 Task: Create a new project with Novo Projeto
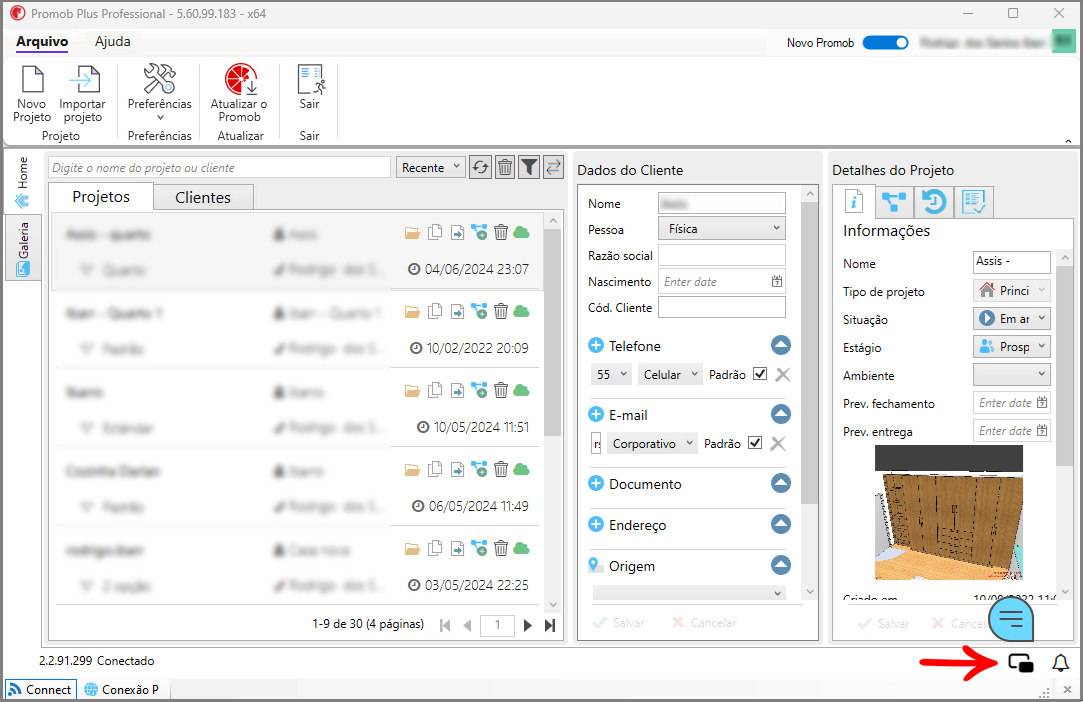point(32,94)
